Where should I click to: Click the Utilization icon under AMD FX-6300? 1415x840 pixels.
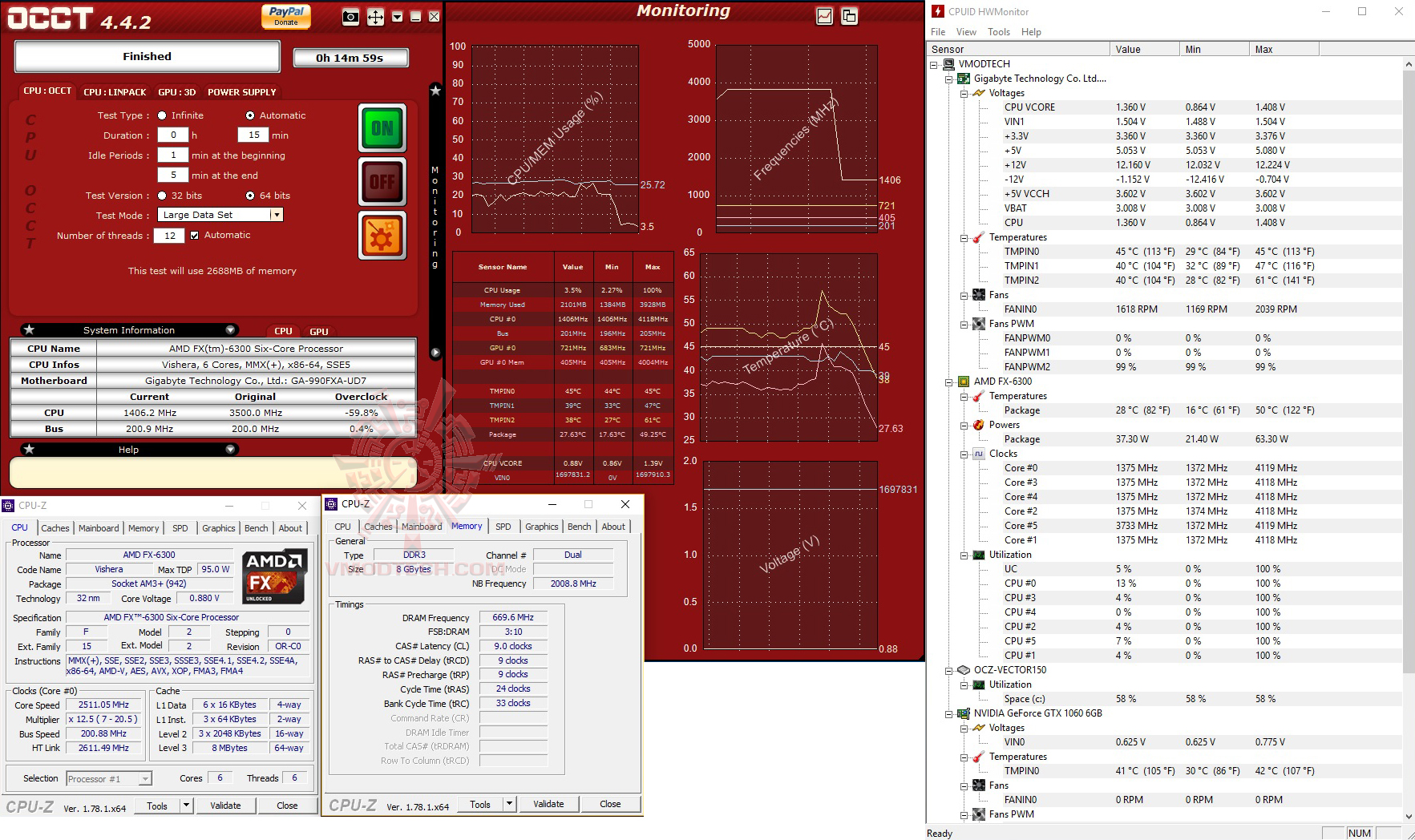coord(979,555)
